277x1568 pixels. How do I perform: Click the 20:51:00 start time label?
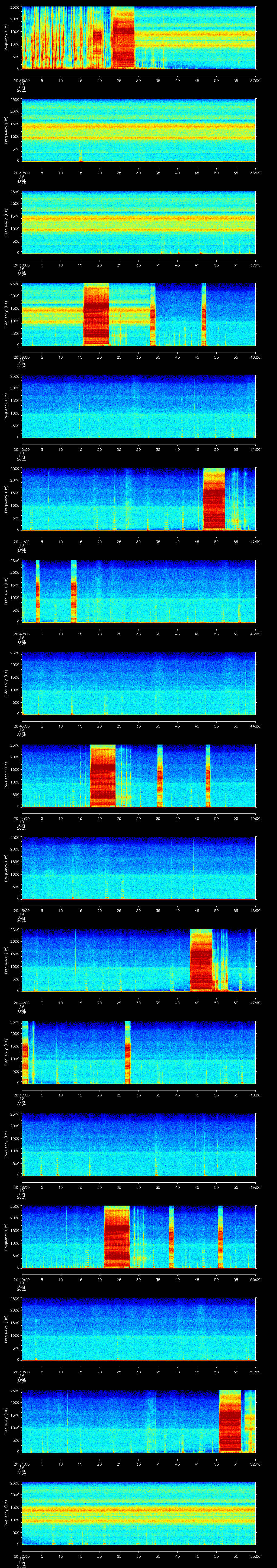click(21, 1464)
